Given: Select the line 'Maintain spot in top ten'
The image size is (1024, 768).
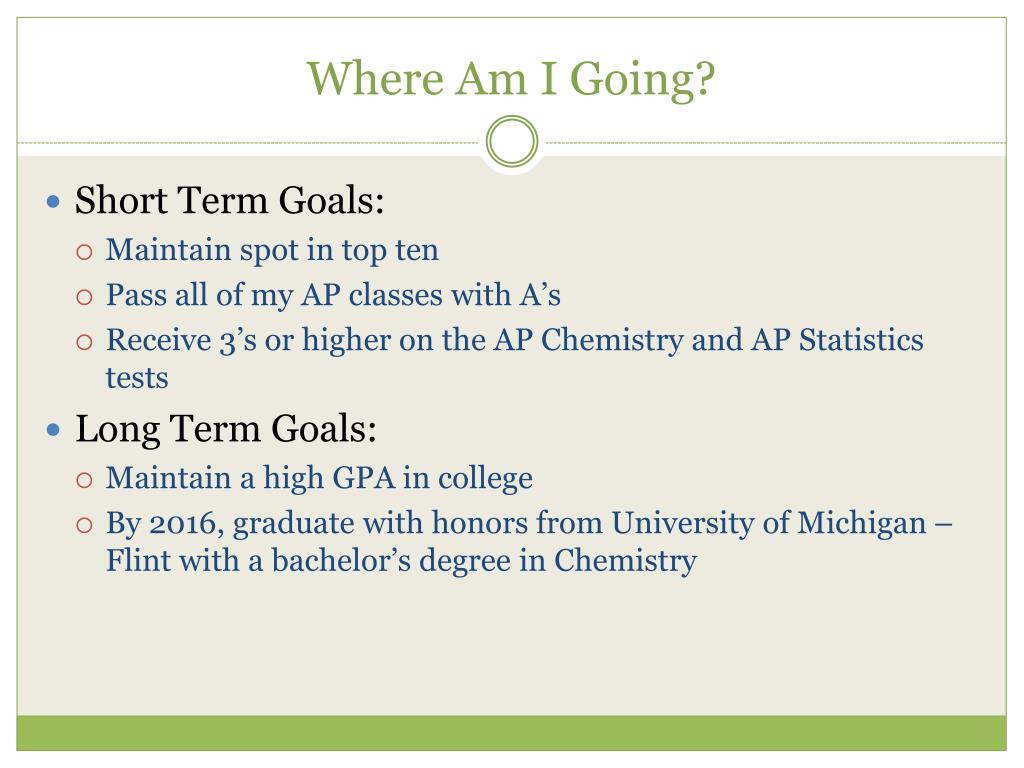Looking at the screenshot, I should coord(272,250).
